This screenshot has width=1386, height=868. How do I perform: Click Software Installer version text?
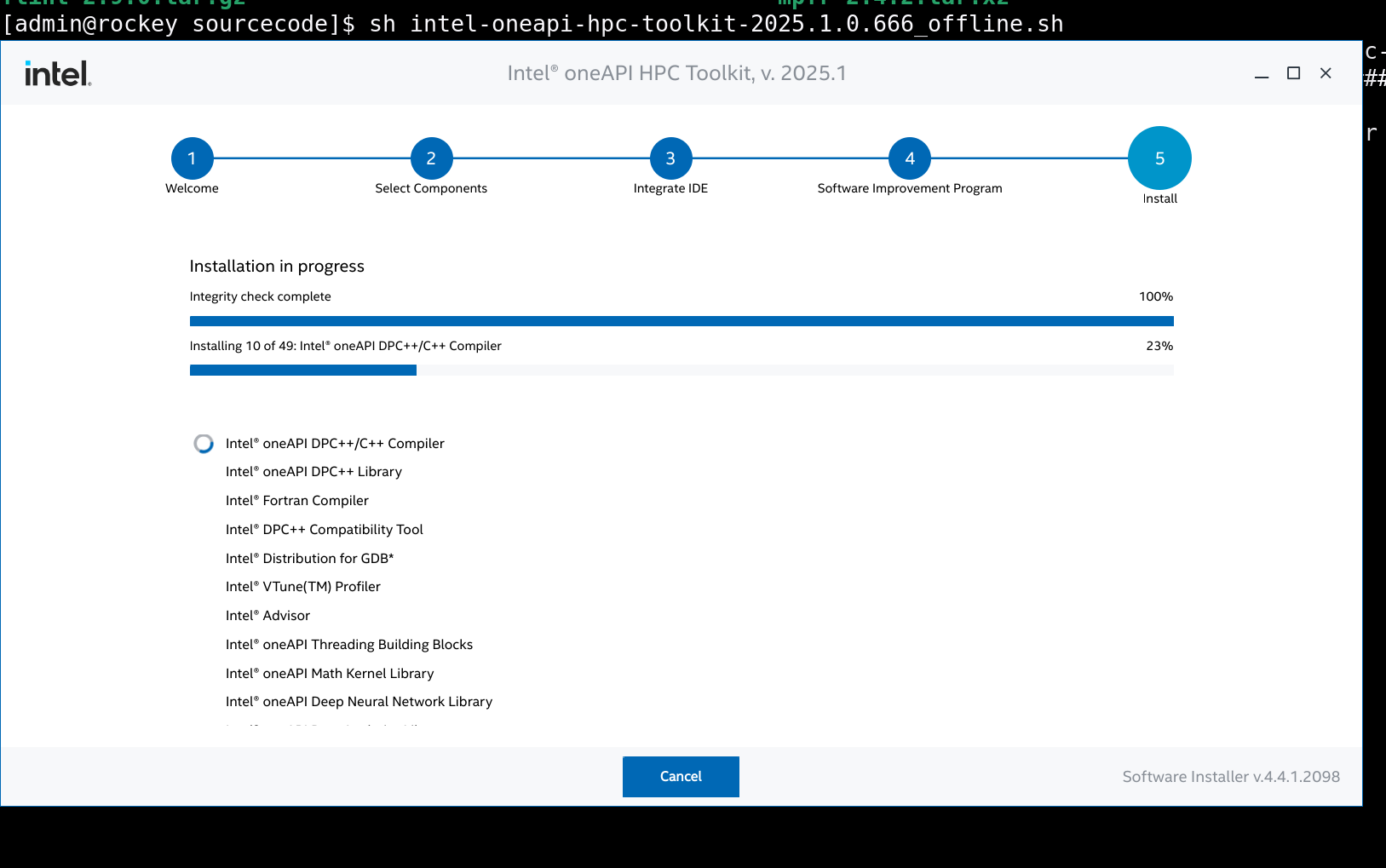coord(1231,777)
